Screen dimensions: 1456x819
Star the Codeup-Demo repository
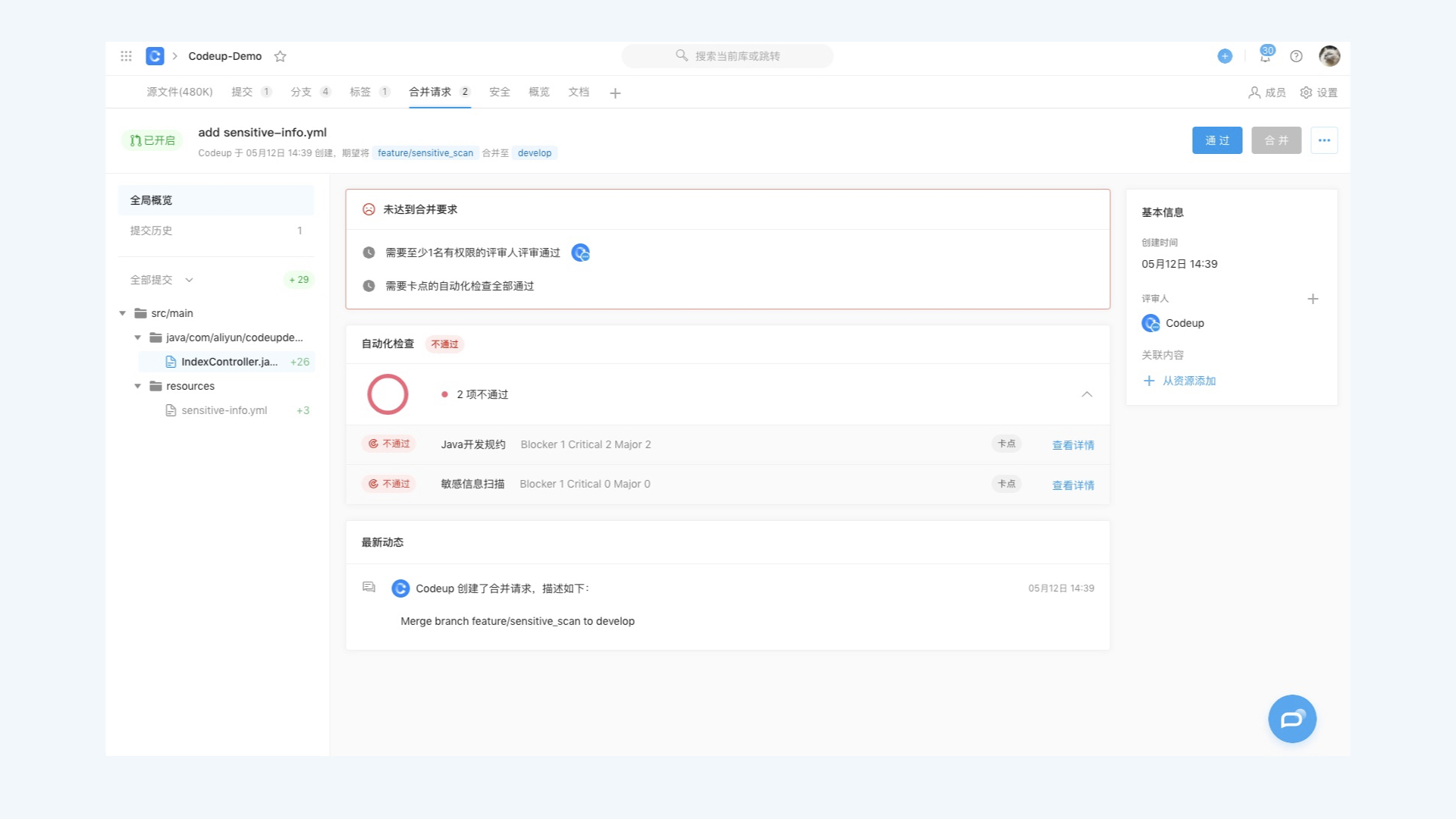(280, 56)
